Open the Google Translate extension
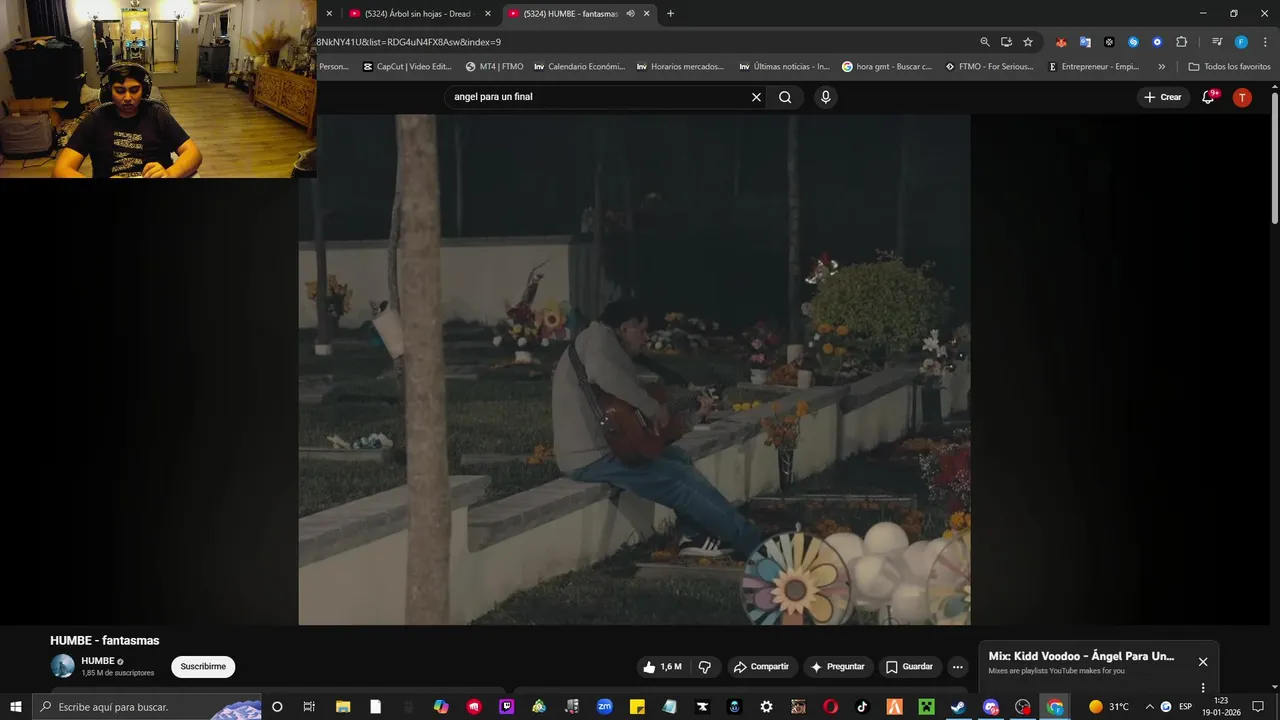The width and height of the screenshot is (1280, 720). (x=1085, y=42)
